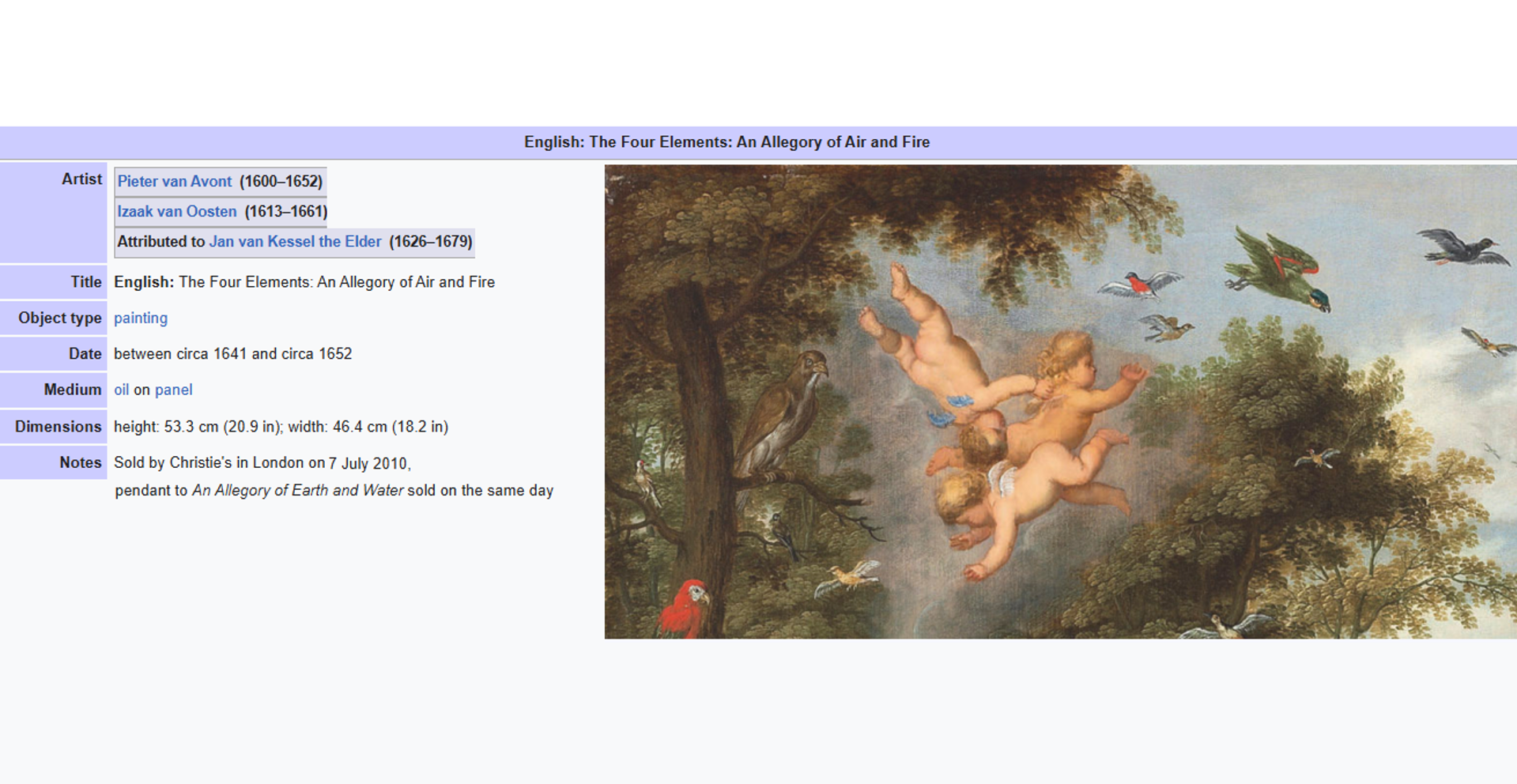Click the 'Object type' row label
This screenshot has height=784, width=1517.
tap(60, 318)
